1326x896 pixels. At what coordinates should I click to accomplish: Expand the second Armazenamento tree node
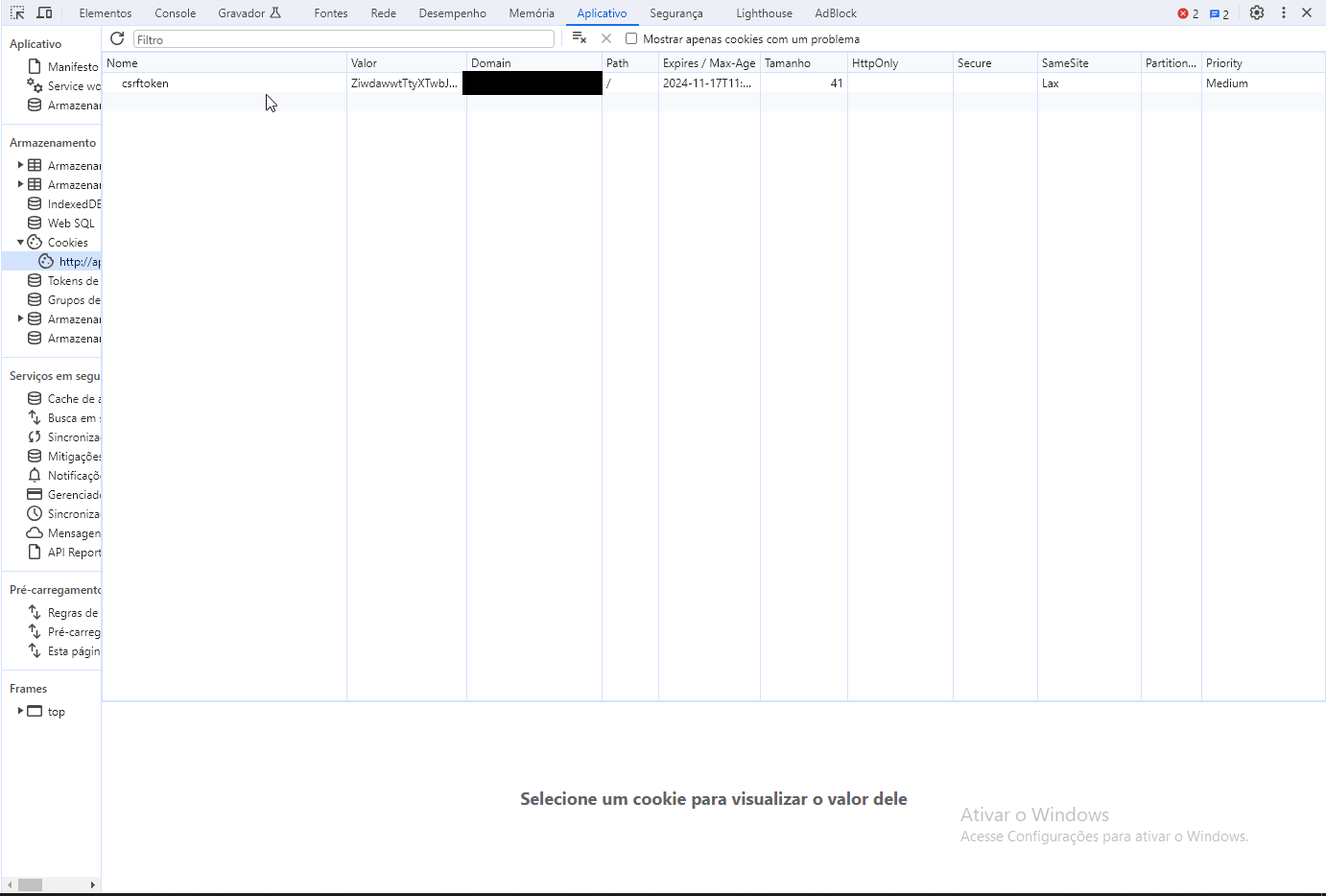(x=20, y=184)
